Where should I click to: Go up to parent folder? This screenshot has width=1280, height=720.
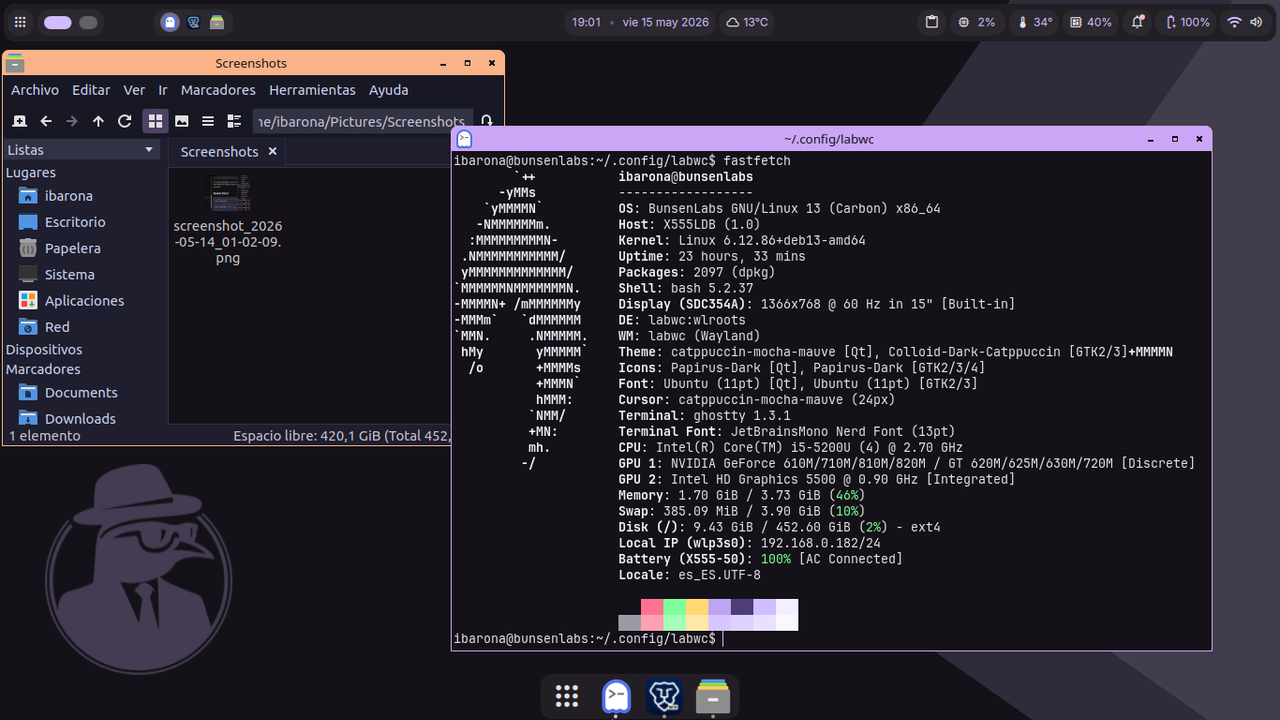pyautogui.click(x=98, y=121)
